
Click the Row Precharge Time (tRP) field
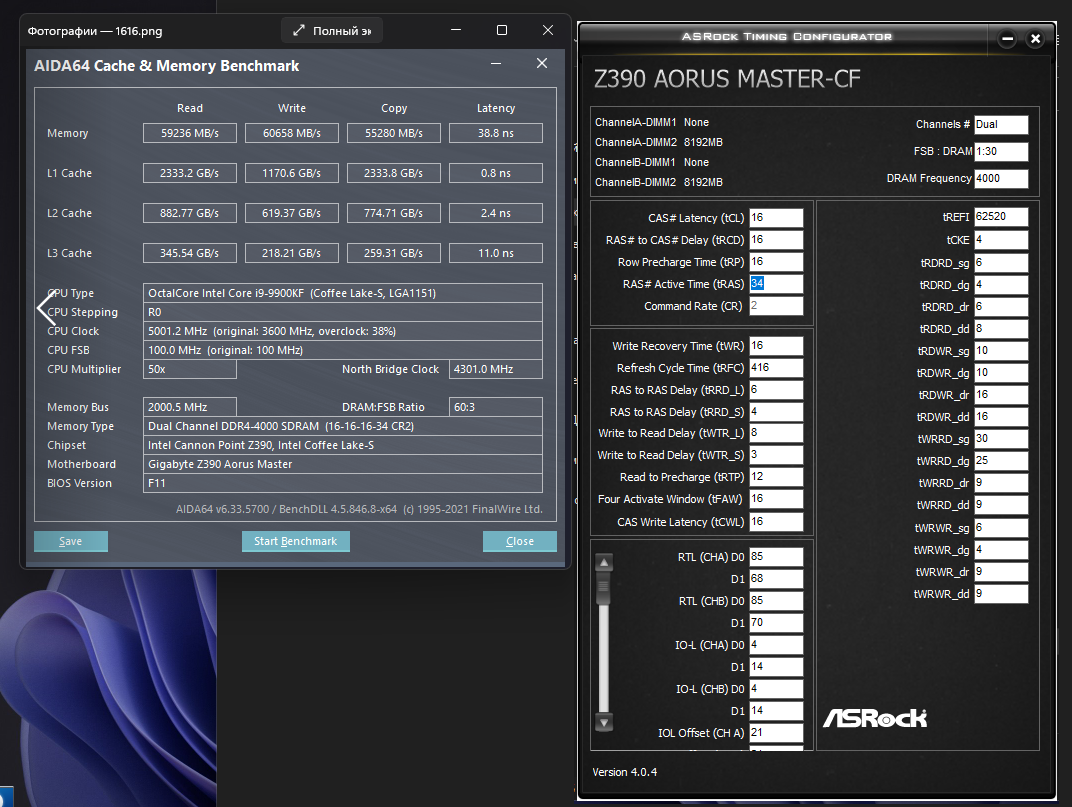pyautogui.click(x=776, y=262)
